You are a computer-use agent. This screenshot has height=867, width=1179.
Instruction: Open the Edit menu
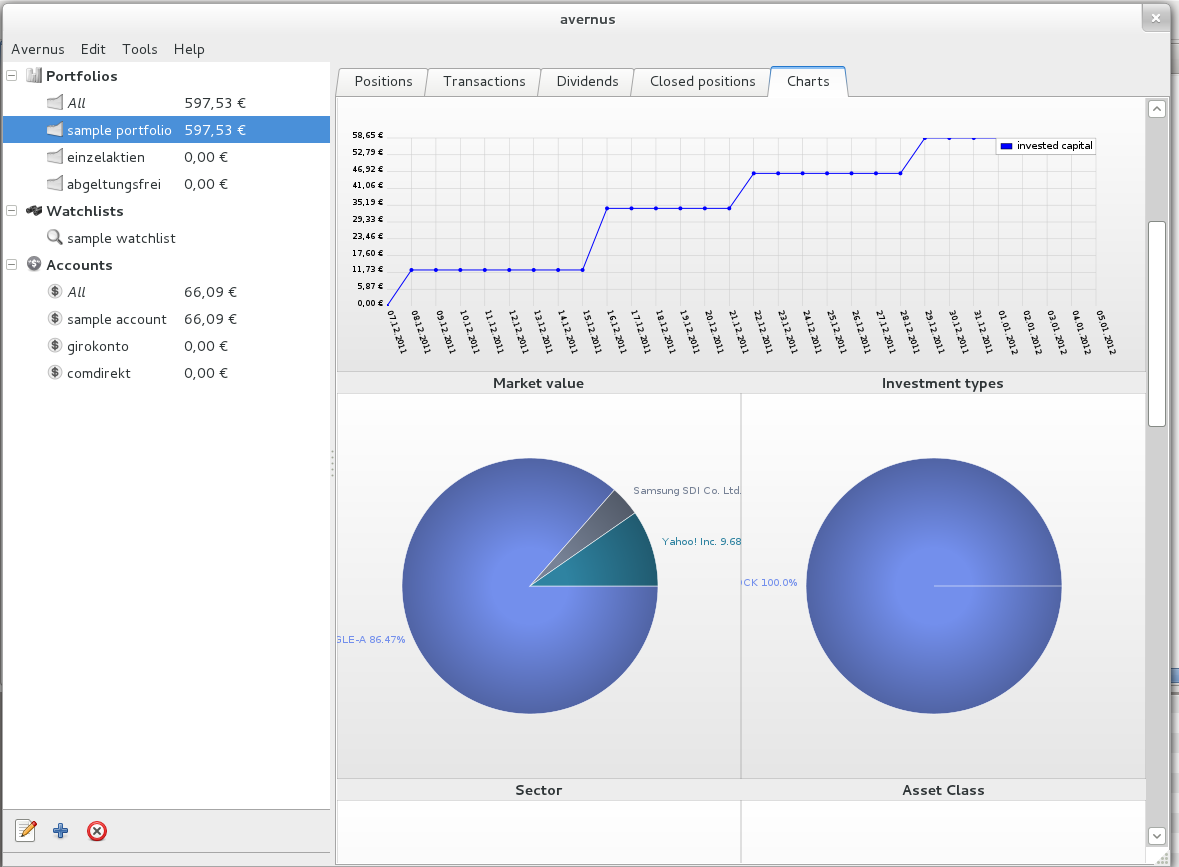coord(93,49)
